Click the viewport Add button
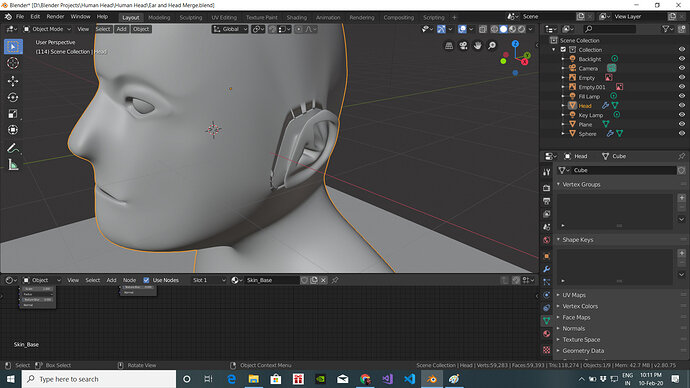The height and width of the screenshot is (388, 690). (x=121, y=29)
